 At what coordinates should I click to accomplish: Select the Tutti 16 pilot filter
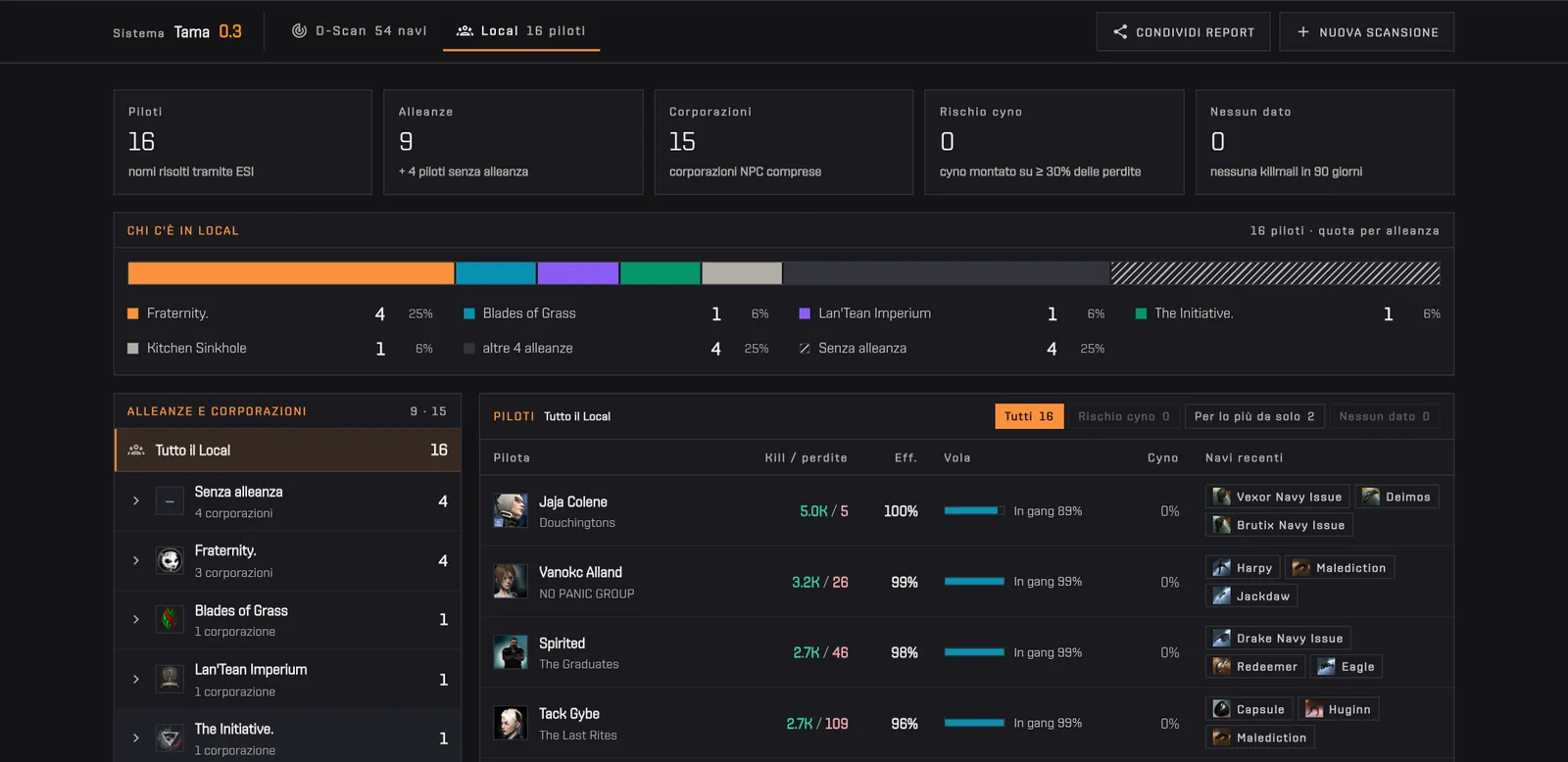(1029, 416)
